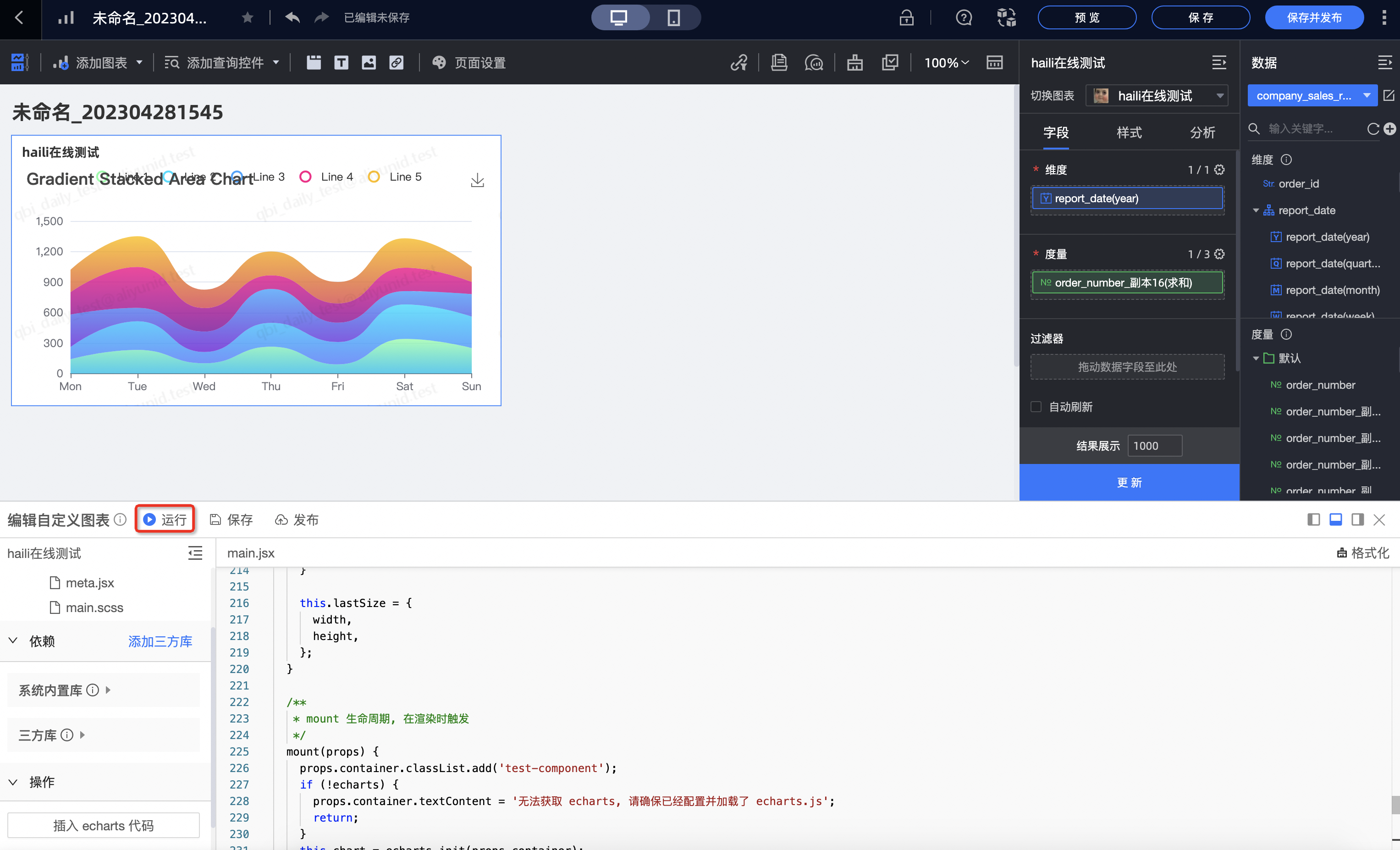Click the 结果展示 number input field
Viewport: 1400px width, 850px height.
(x=1154, y=446)
